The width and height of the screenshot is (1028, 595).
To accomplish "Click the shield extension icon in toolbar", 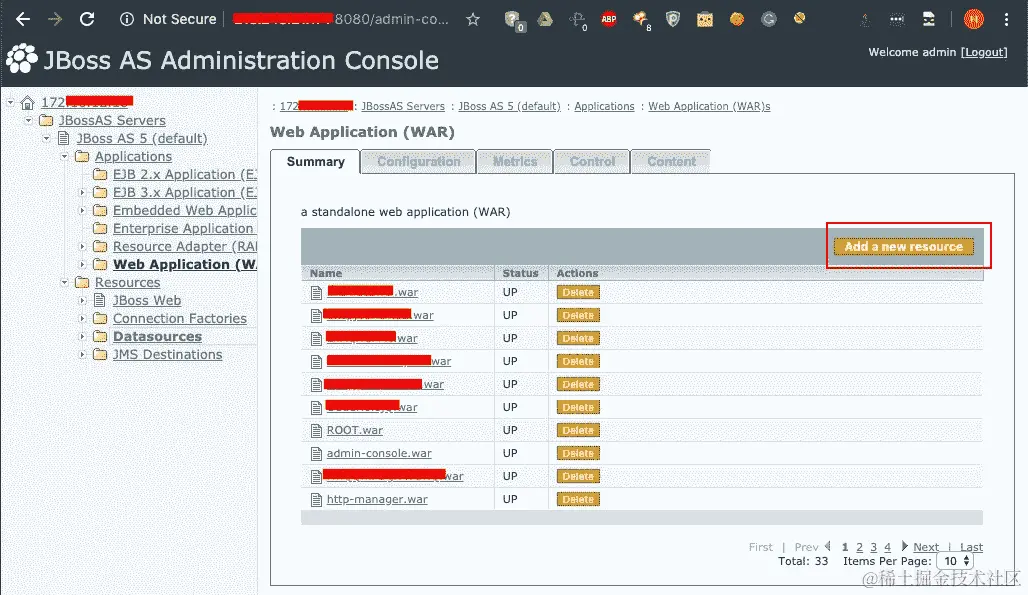I will (x=673, y=19).
